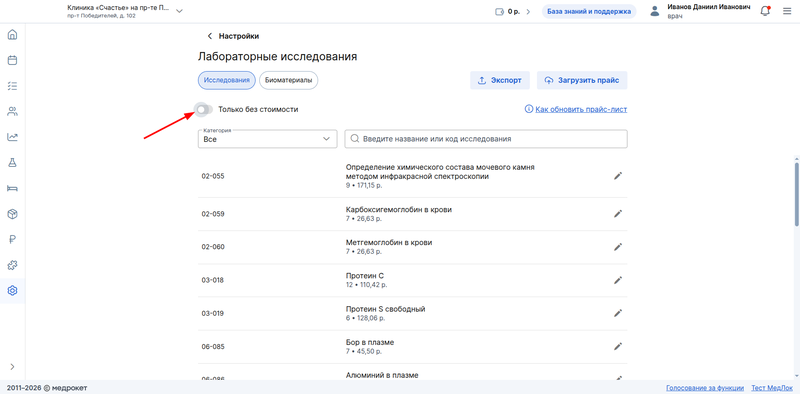This screenshot has height=394, width=800.
Task: Edit Карбоксигемоглобин в крови pencil icon
Action: pyautogui.click(x=618, y=214)
